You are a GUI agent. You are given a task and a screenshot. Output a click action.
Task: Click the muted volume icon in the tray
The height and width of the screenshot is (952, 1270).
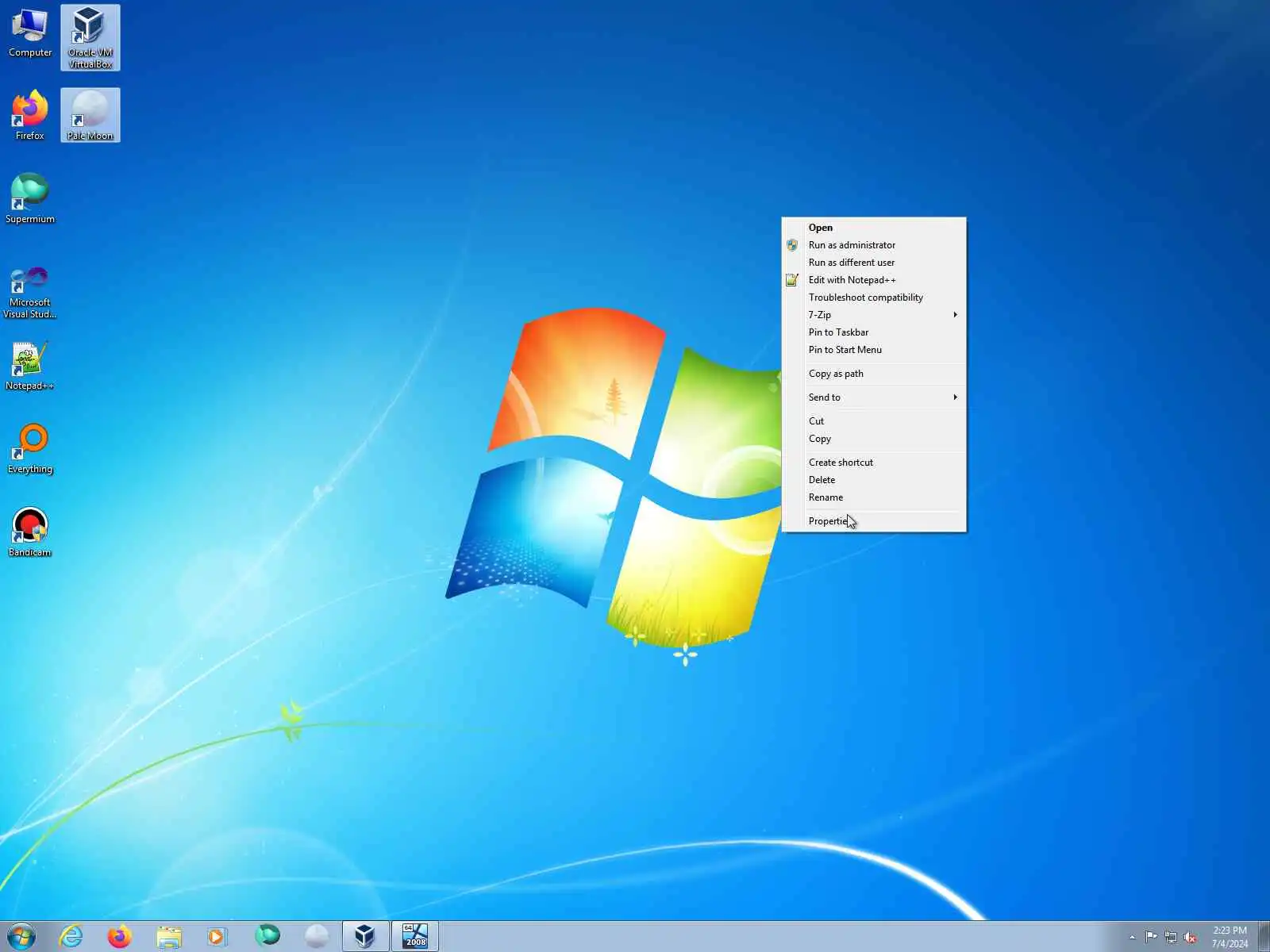point(1190,937)
